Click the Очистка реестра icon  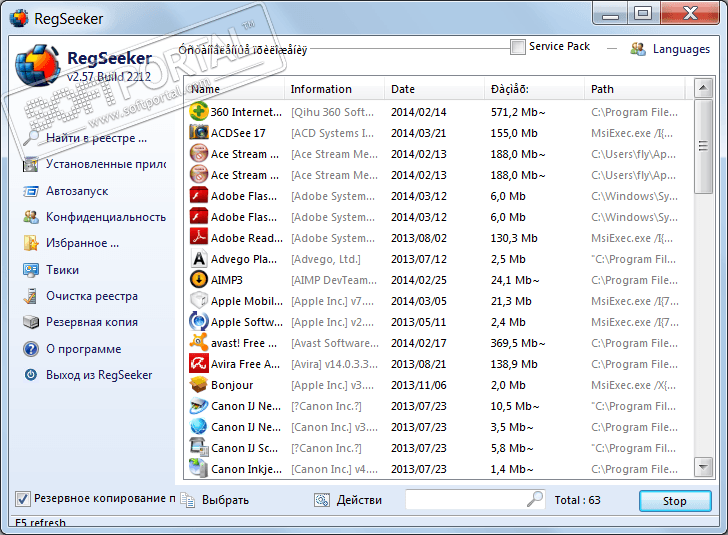click(x=31, y=296)
